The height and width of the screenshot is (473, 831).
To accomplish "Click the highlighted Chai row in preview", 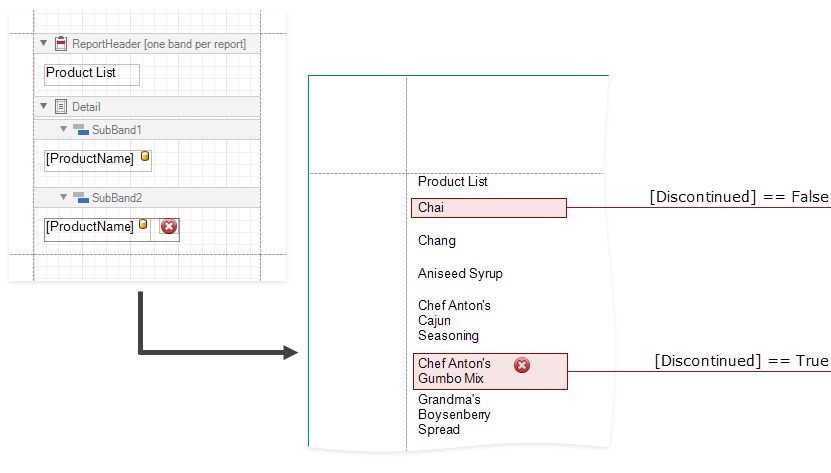I will 488,208.
